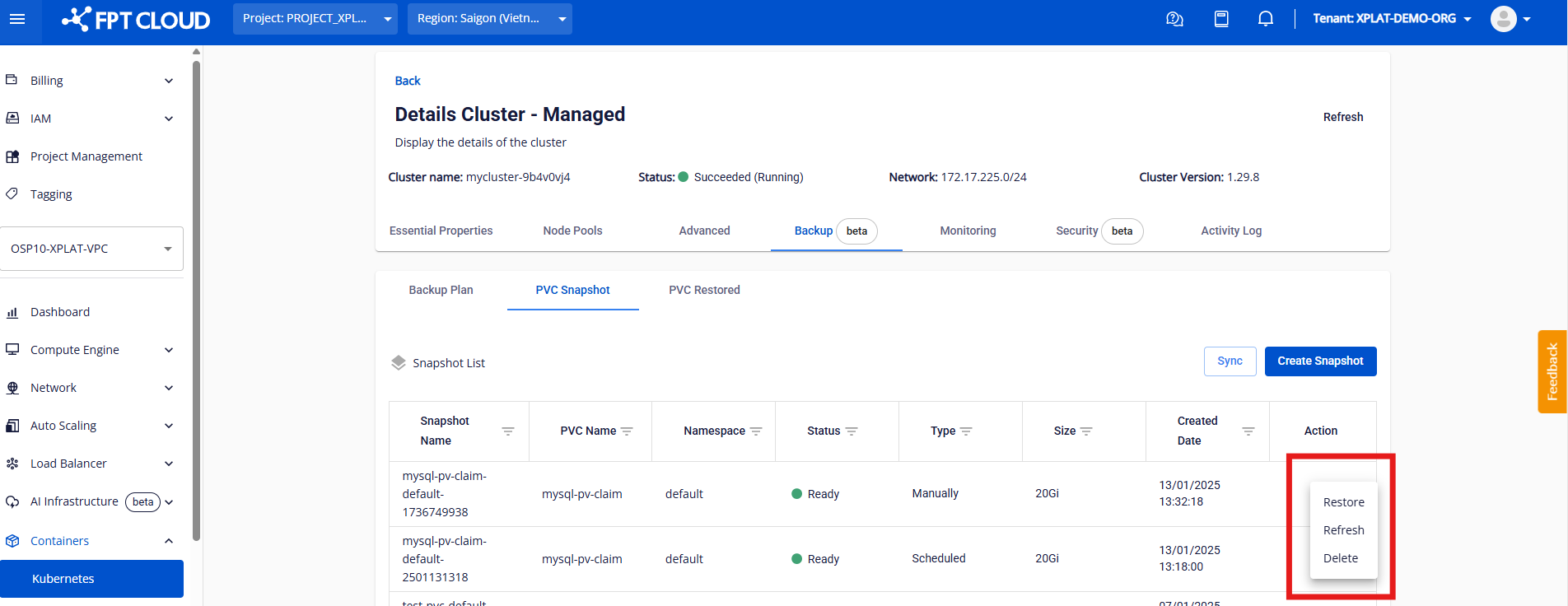The width and height of the screenshot is (1568, 606).
Task: Choose Delete in the action menu
Action: [1340, 558]
